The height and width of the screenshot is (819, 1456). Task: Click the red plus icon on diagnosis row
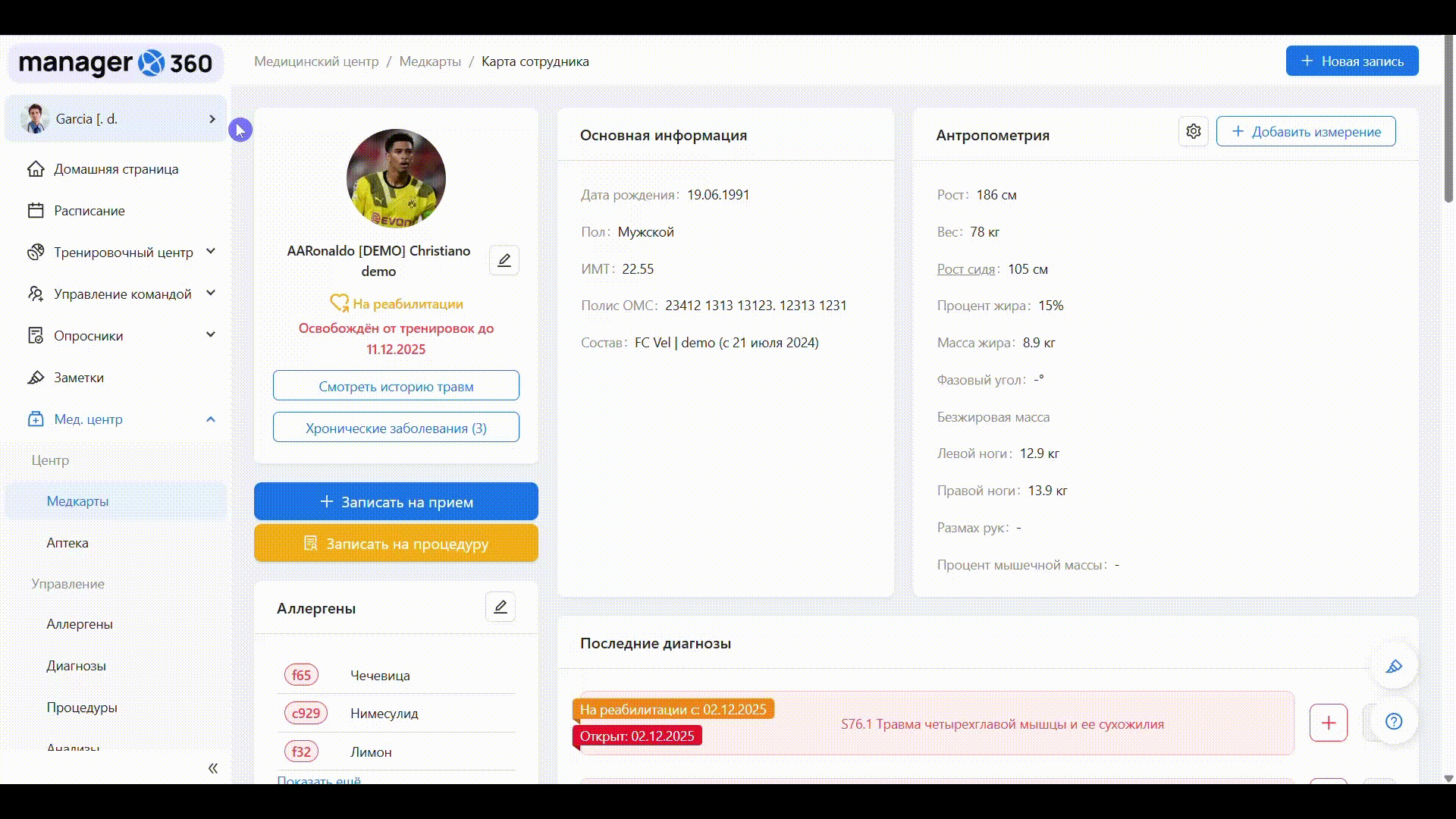pyautogui.click(x=1328, y=723)
